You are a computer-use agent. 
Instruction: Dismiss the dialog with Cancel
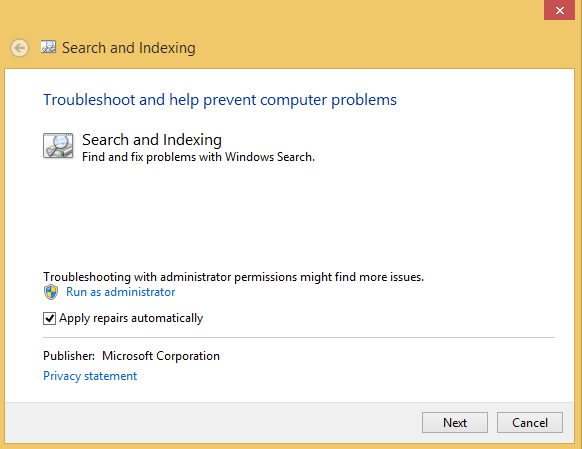(530, 423)
